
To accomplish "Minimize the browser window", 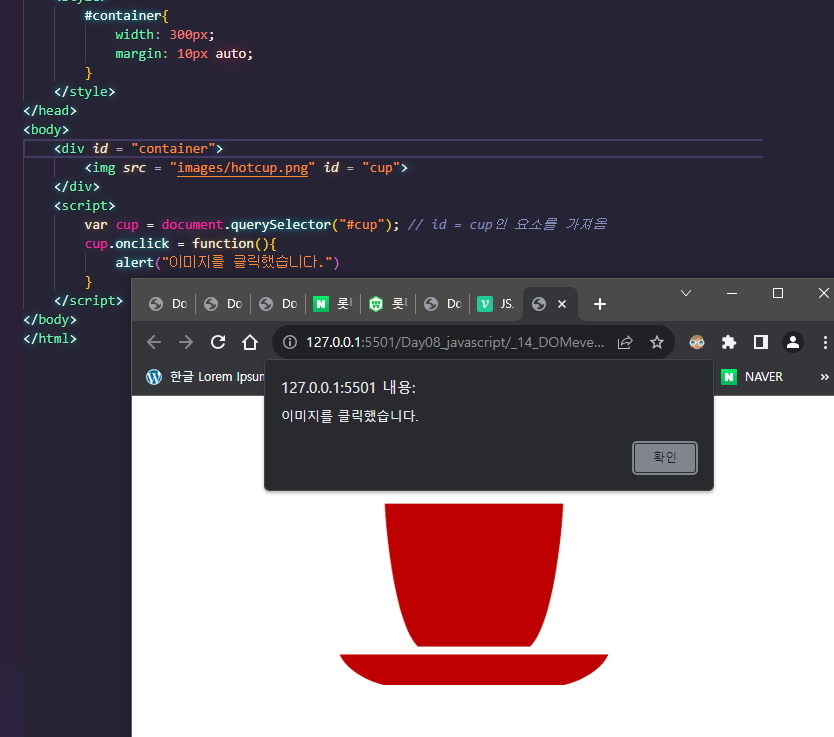I will coord(732,293).
